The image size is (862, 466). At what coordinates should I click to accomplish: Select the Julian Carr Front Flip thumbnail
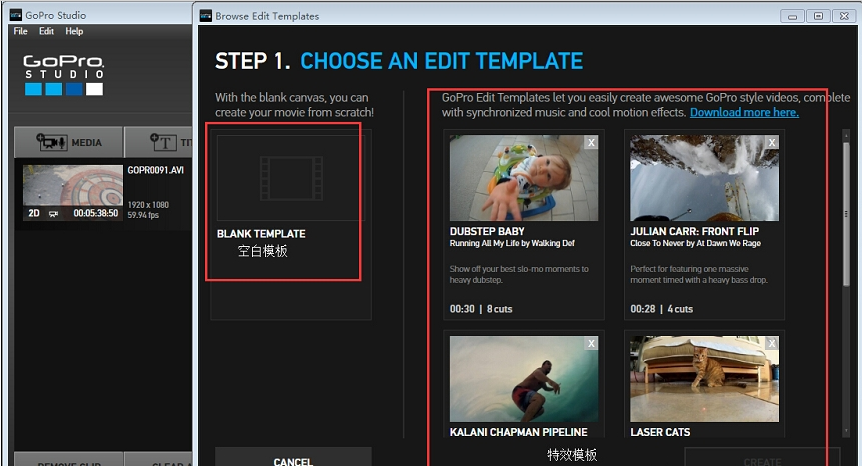tap(704, 178)
